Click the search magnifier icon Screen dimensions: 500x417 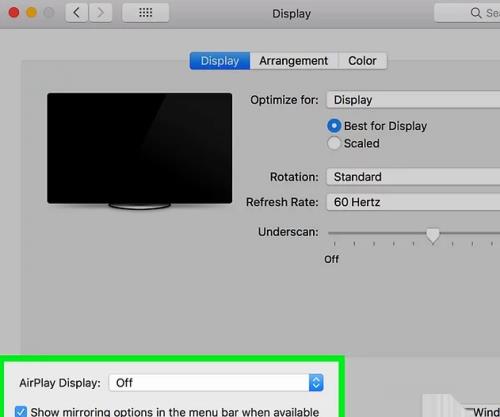point(476,13)
